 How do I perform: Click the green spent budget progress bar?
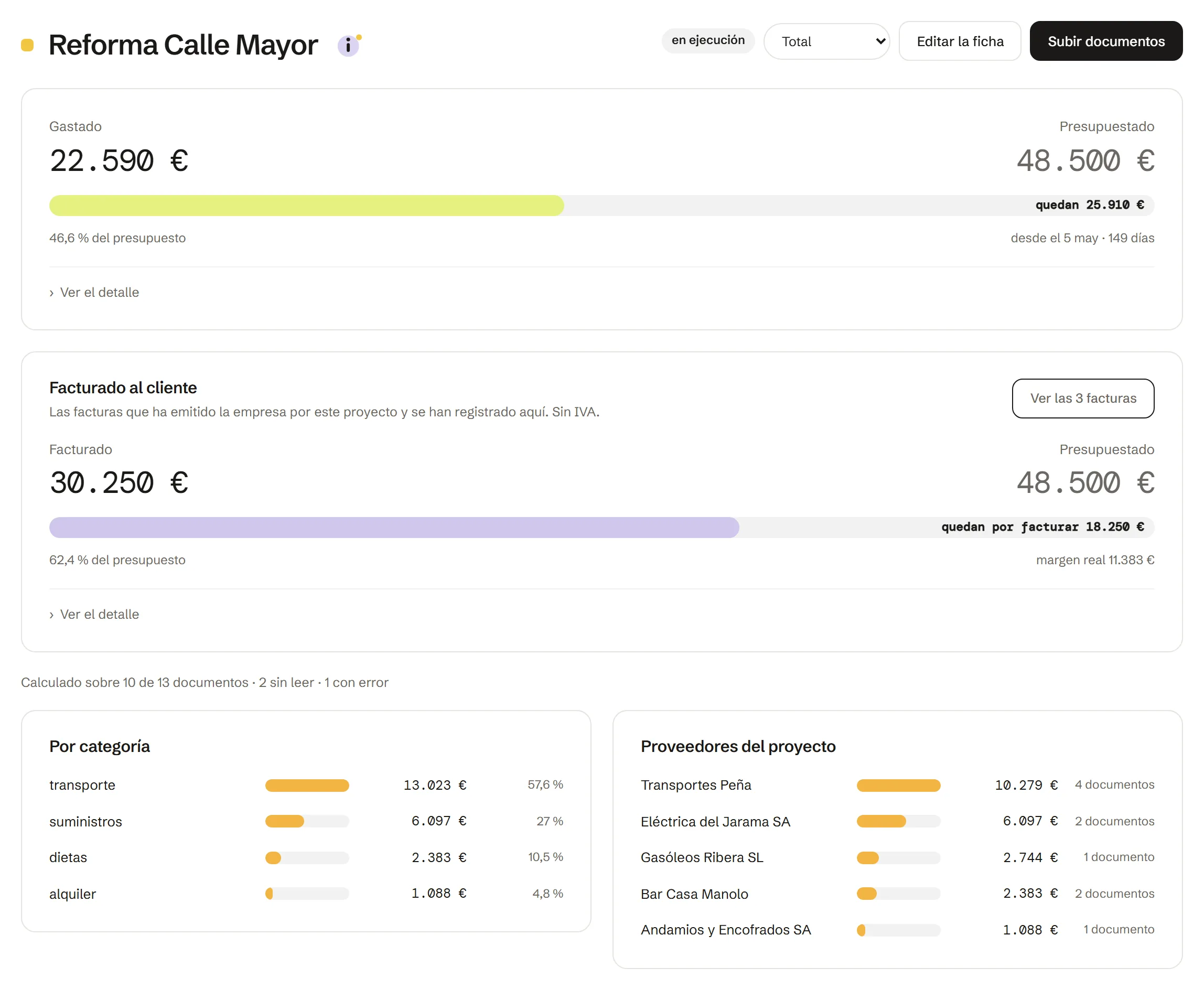[x=306, y=205]
